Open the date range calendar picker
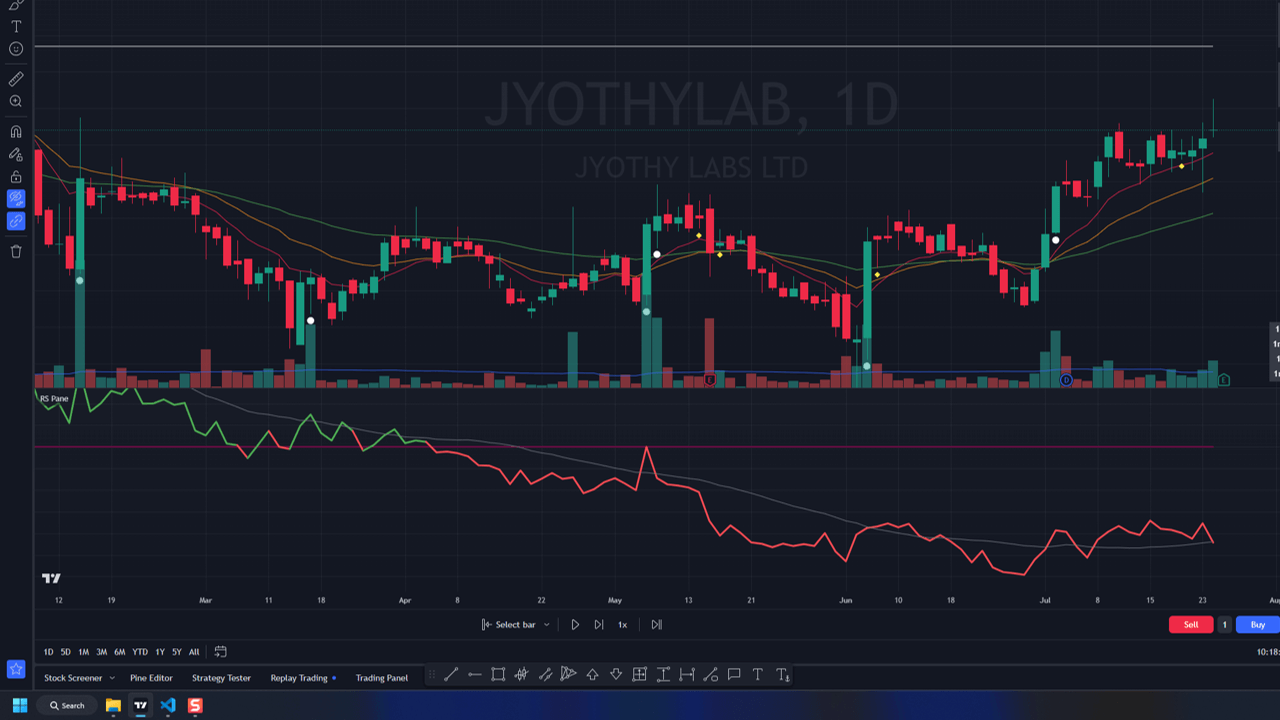1280x720 pixels. tap(219, 651)
